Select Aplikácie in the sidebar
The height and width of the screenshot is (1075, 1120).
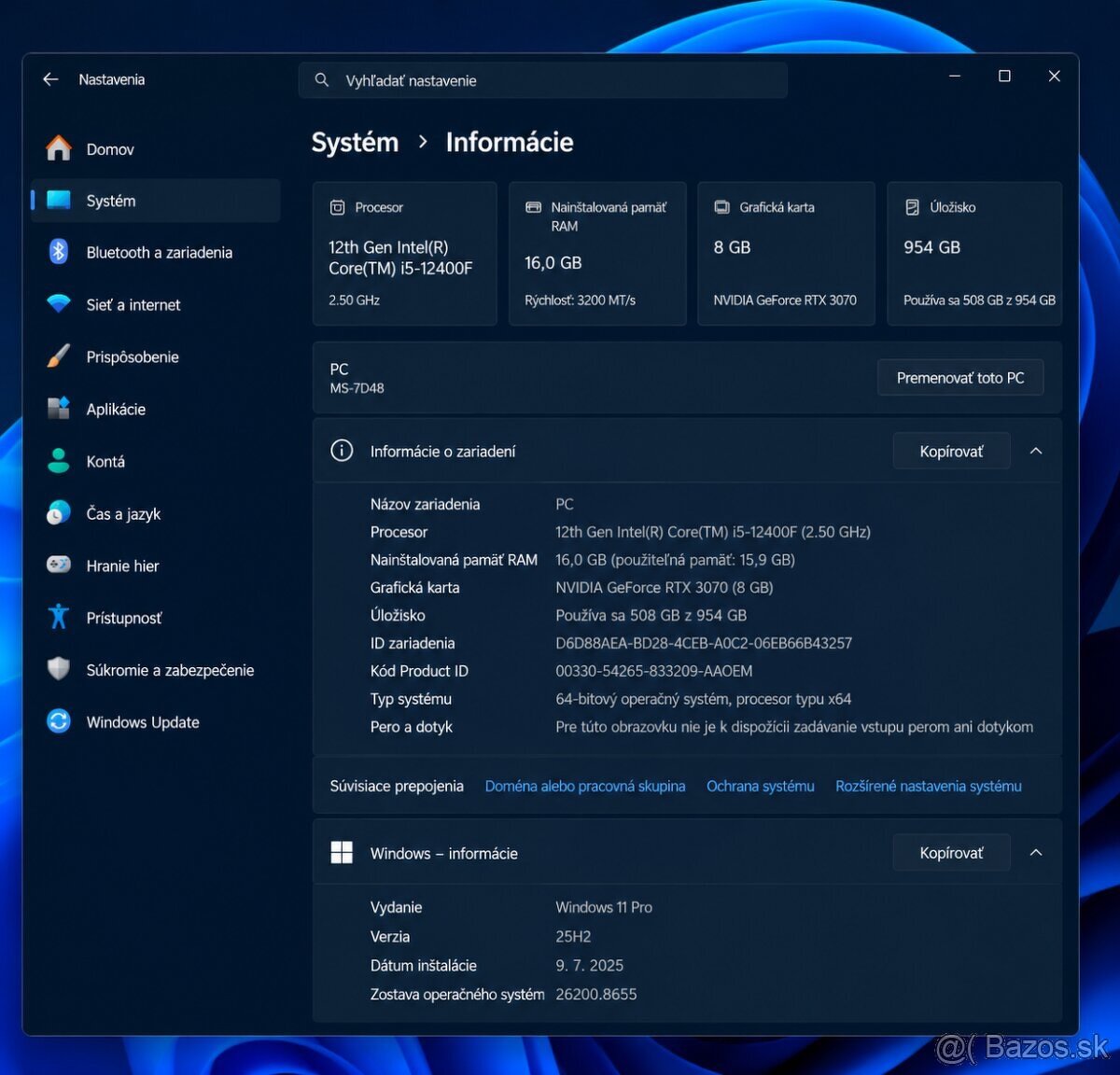tap(155, 410)
